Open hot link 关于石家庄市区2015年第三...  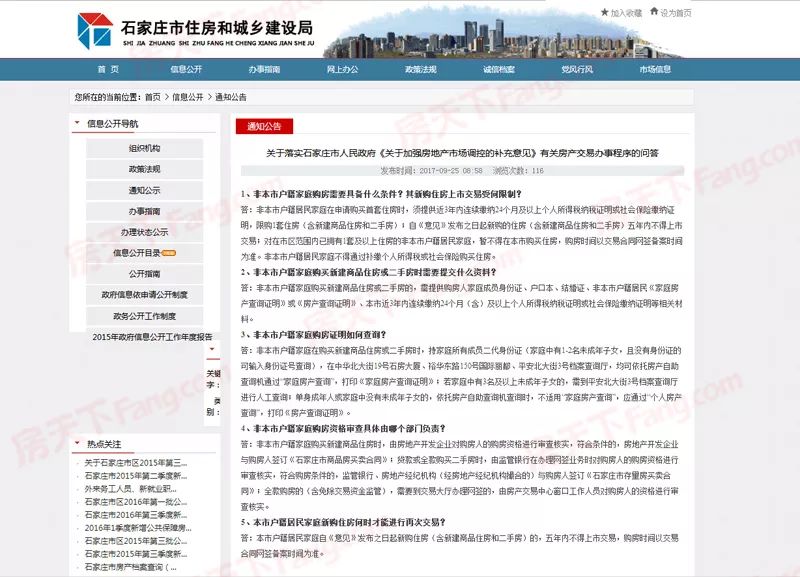136,463
